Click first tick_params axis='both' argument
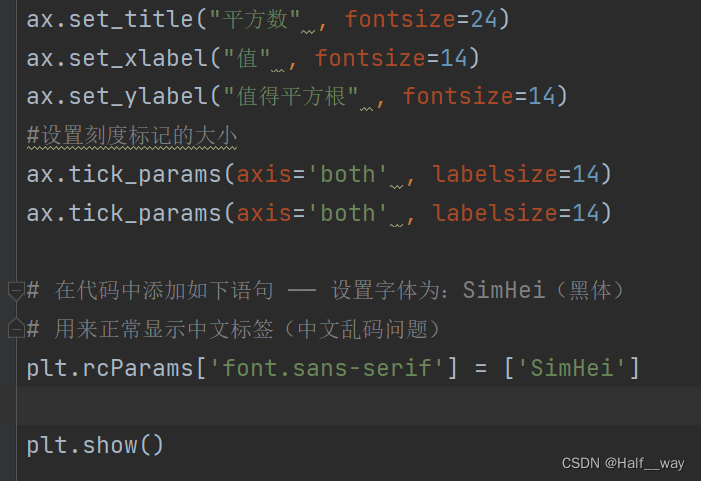The image size is (701, 481). pos(312,174)
